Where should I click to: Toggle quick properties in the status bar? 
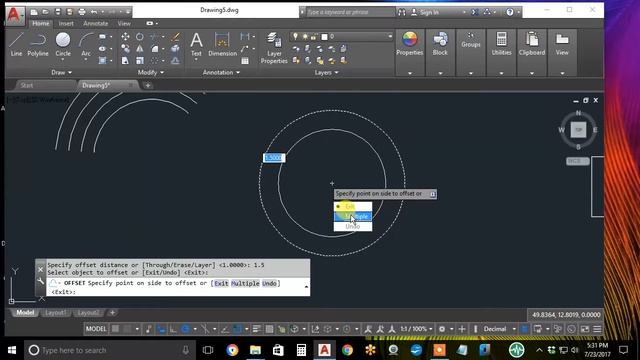point(524,329)
